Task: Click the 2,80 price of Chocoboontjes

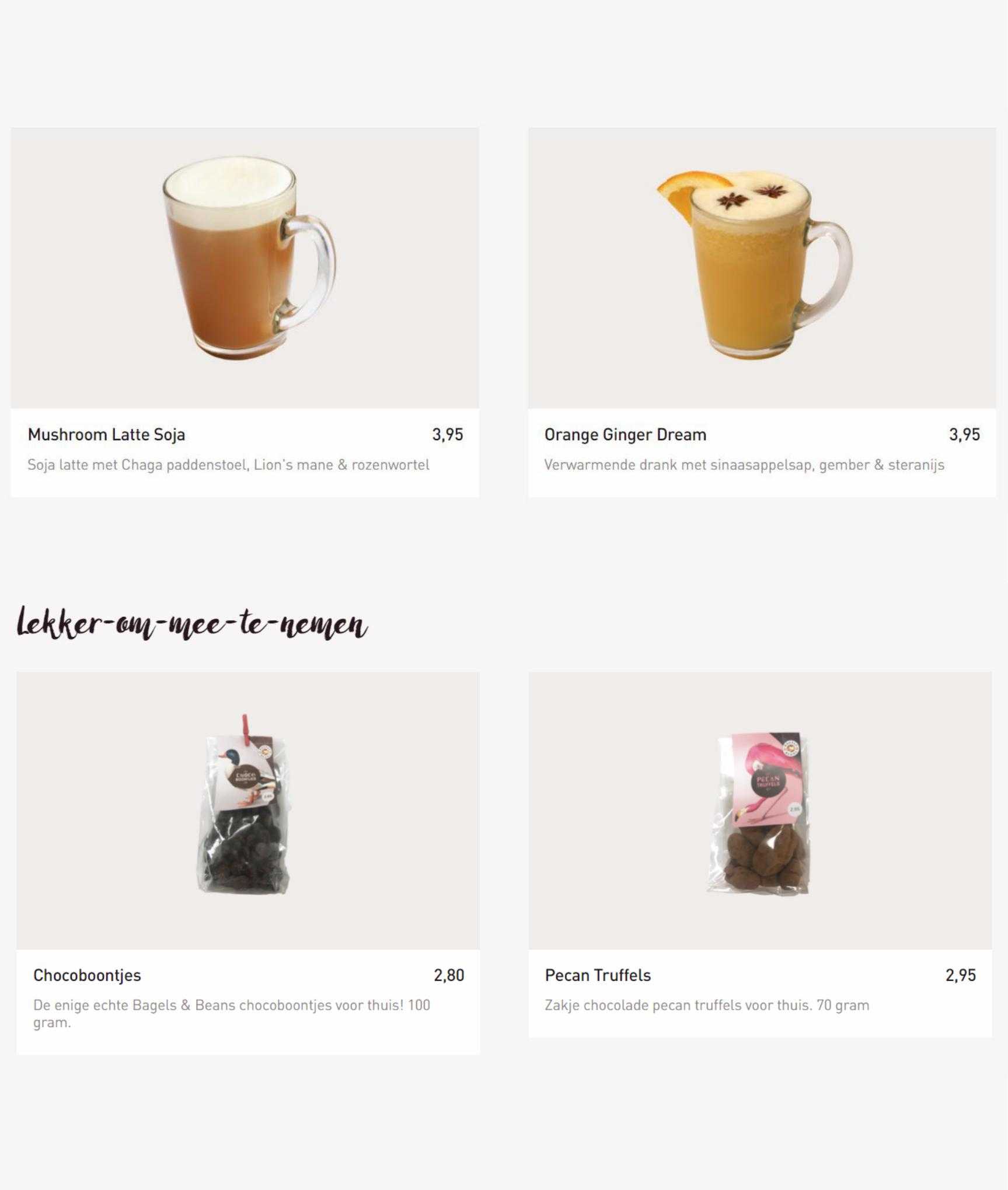Action: [449, 975]
